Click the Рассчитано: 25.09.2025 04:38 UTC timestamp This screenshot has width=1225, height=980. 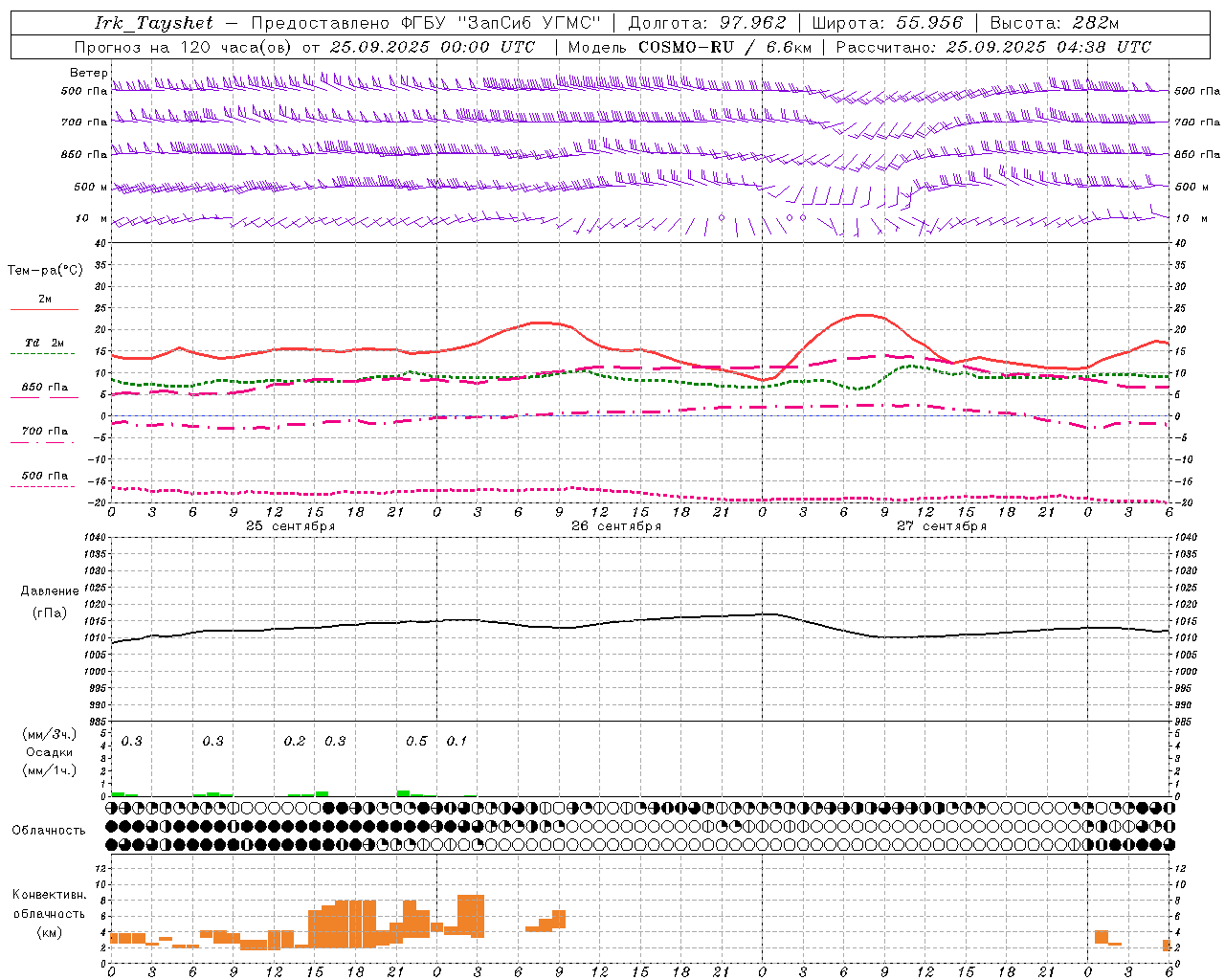pyautogui.click(x=993, y=47)
